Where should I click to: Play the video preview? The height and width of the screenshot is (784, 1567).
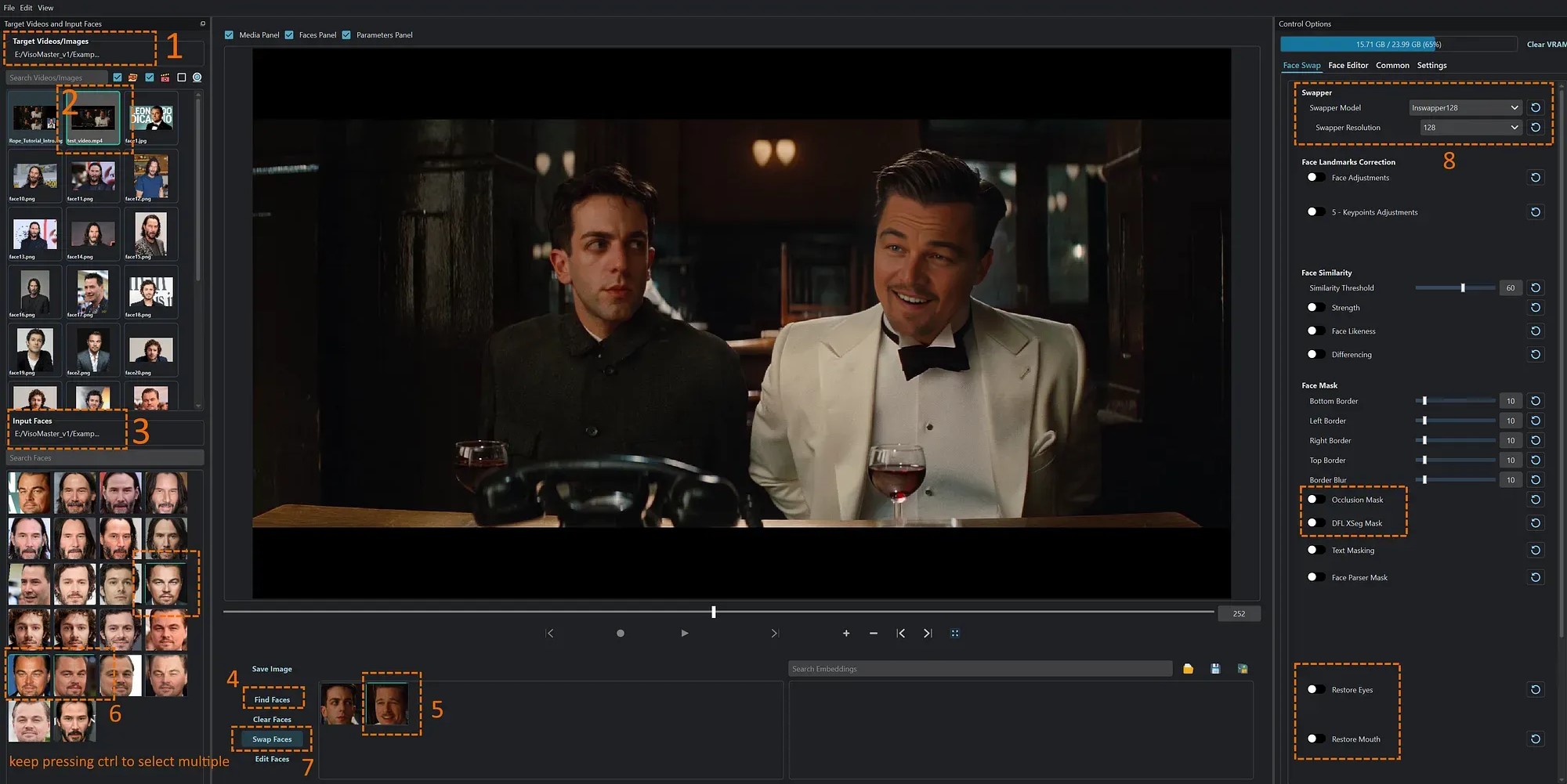click(685, 633)
